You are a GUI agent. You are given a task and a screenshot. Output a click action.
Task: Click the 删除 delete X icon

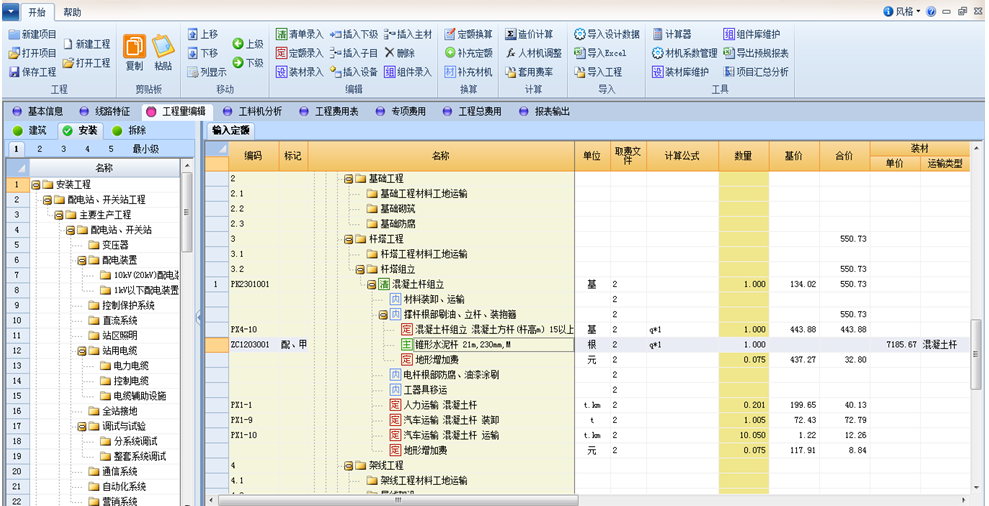click(x=389, y=53)
